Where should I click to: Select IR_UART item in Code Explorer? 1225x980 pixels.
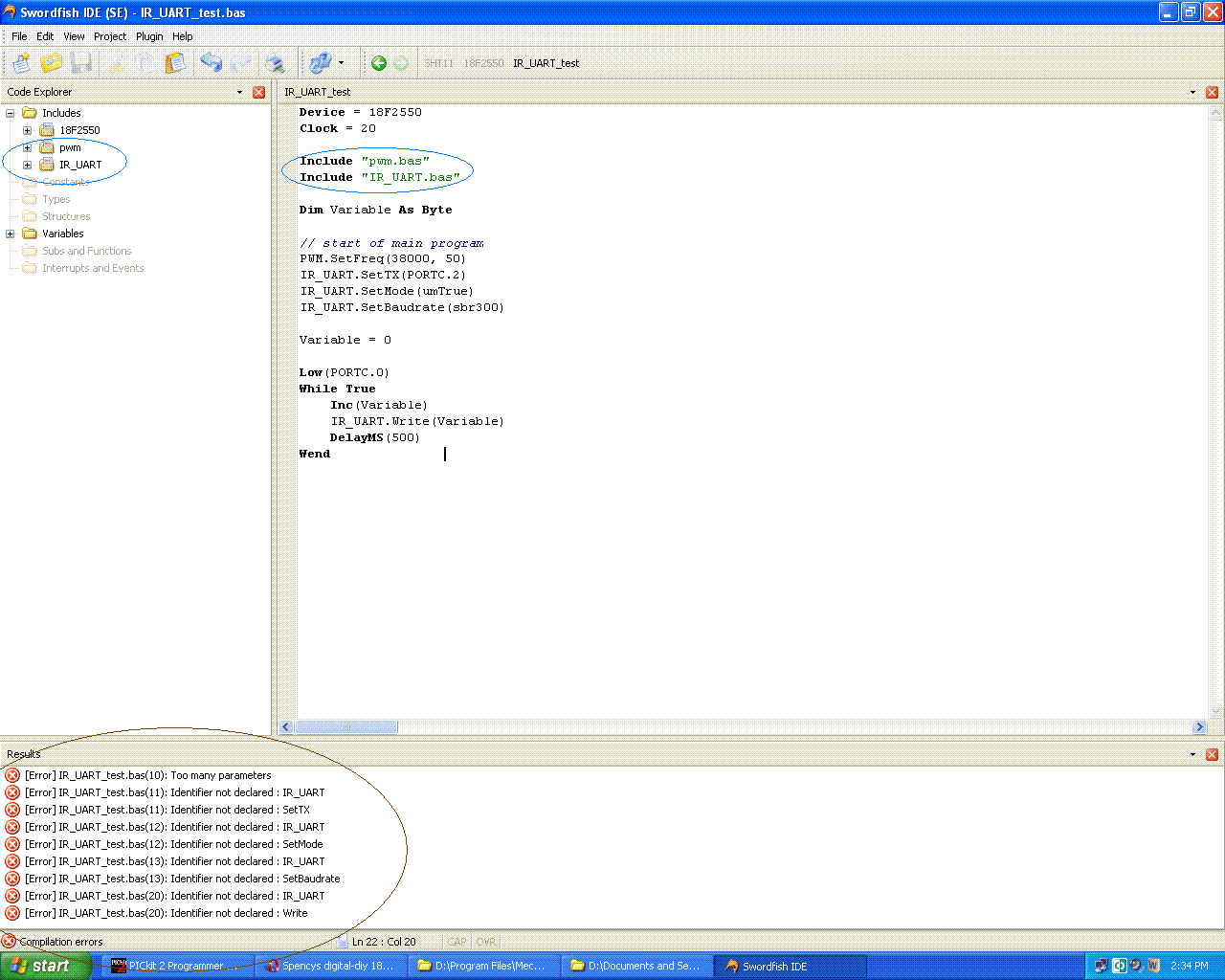click(x=80, y=165)
